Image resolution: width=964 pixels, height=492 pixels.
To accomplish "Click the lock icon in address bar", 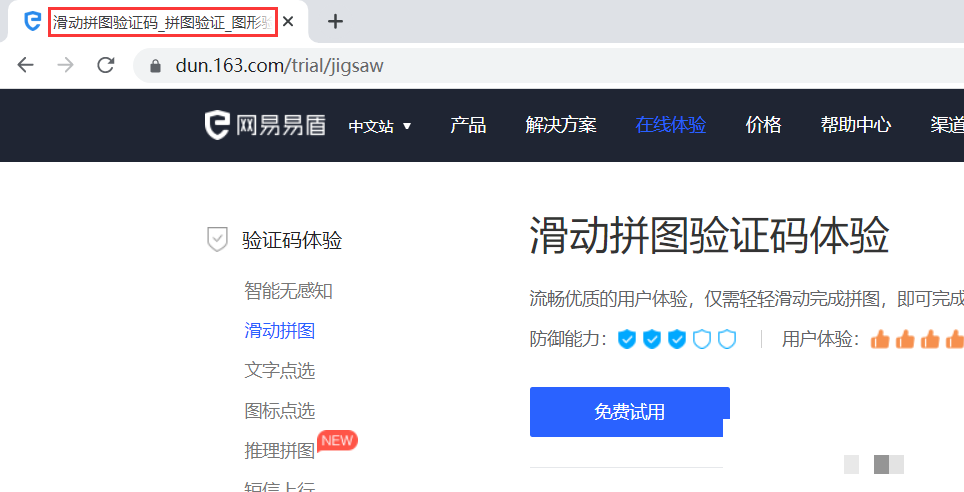I will click(x=155, y=66).
